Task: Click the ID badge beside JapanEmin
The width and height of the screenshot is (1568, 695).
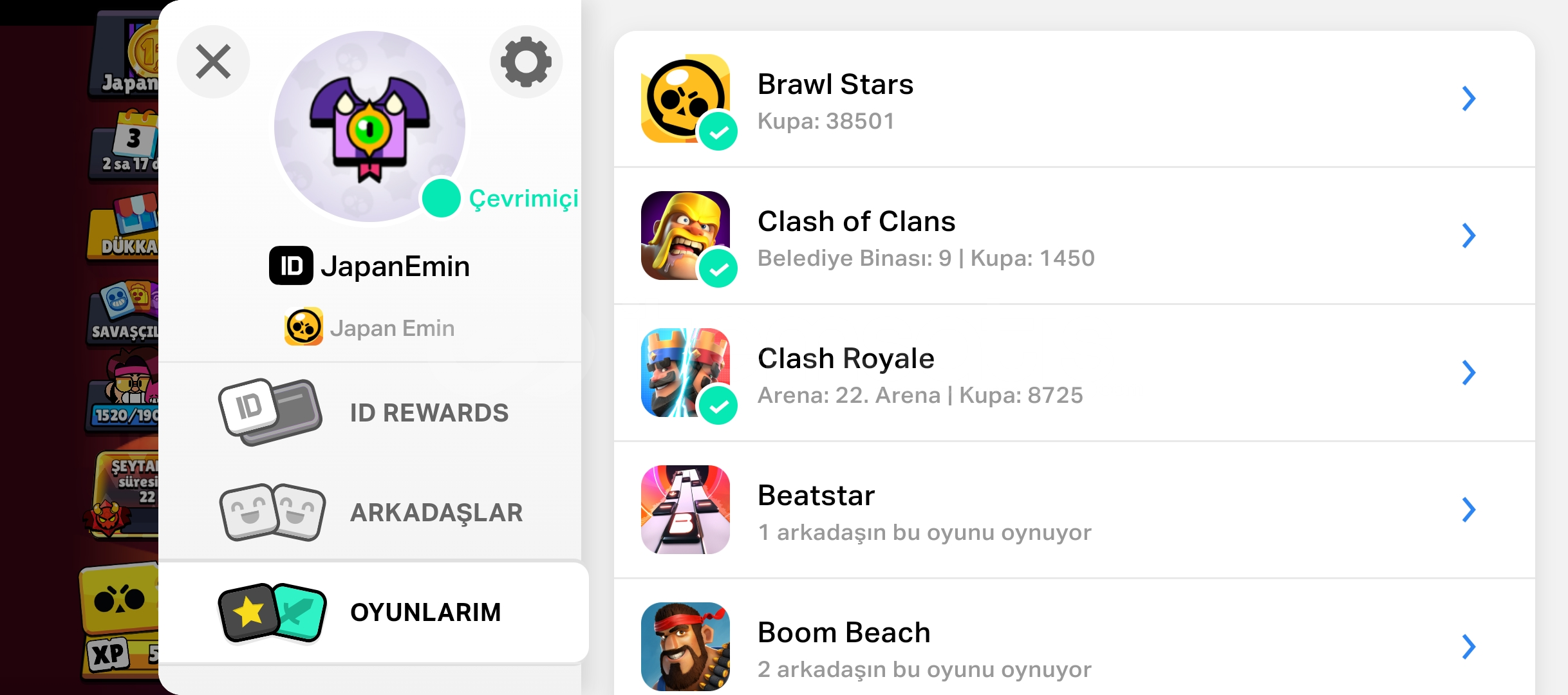Action: pos(291,265)
